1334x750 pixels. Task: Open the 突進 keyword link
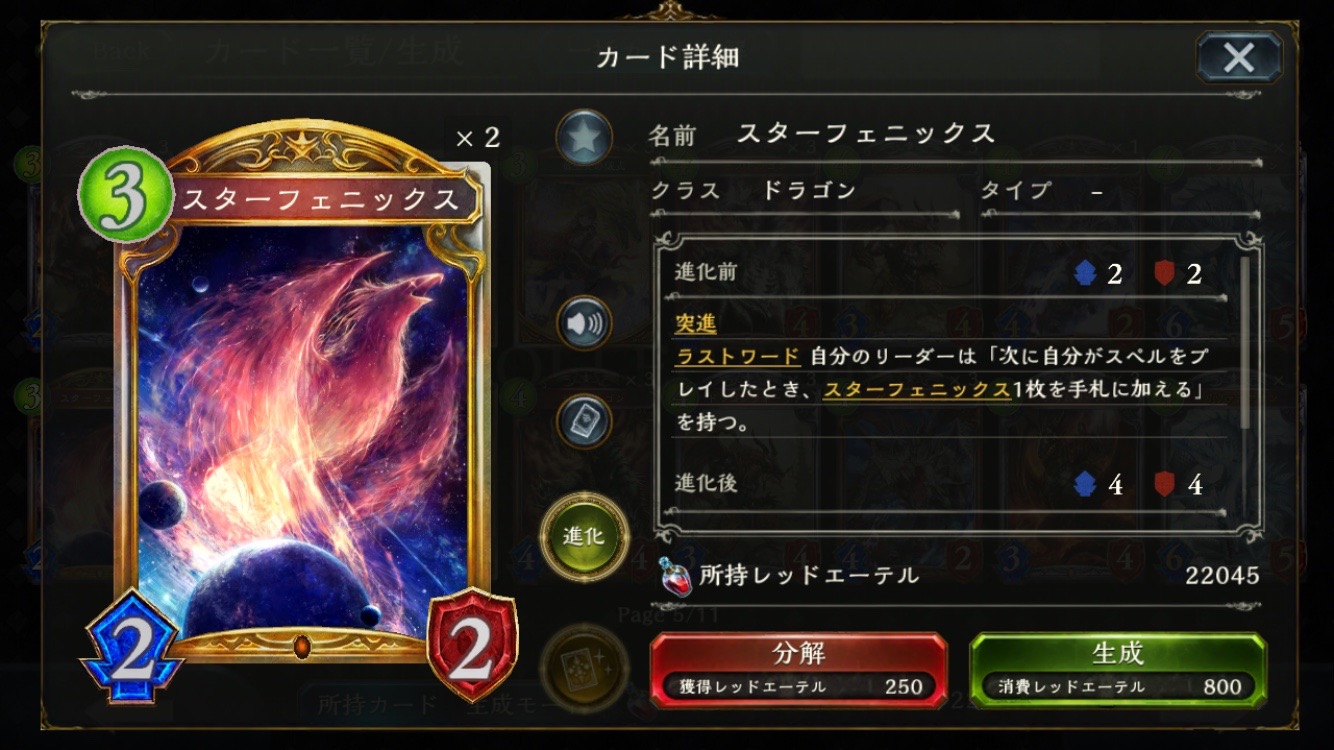point(696,323)
